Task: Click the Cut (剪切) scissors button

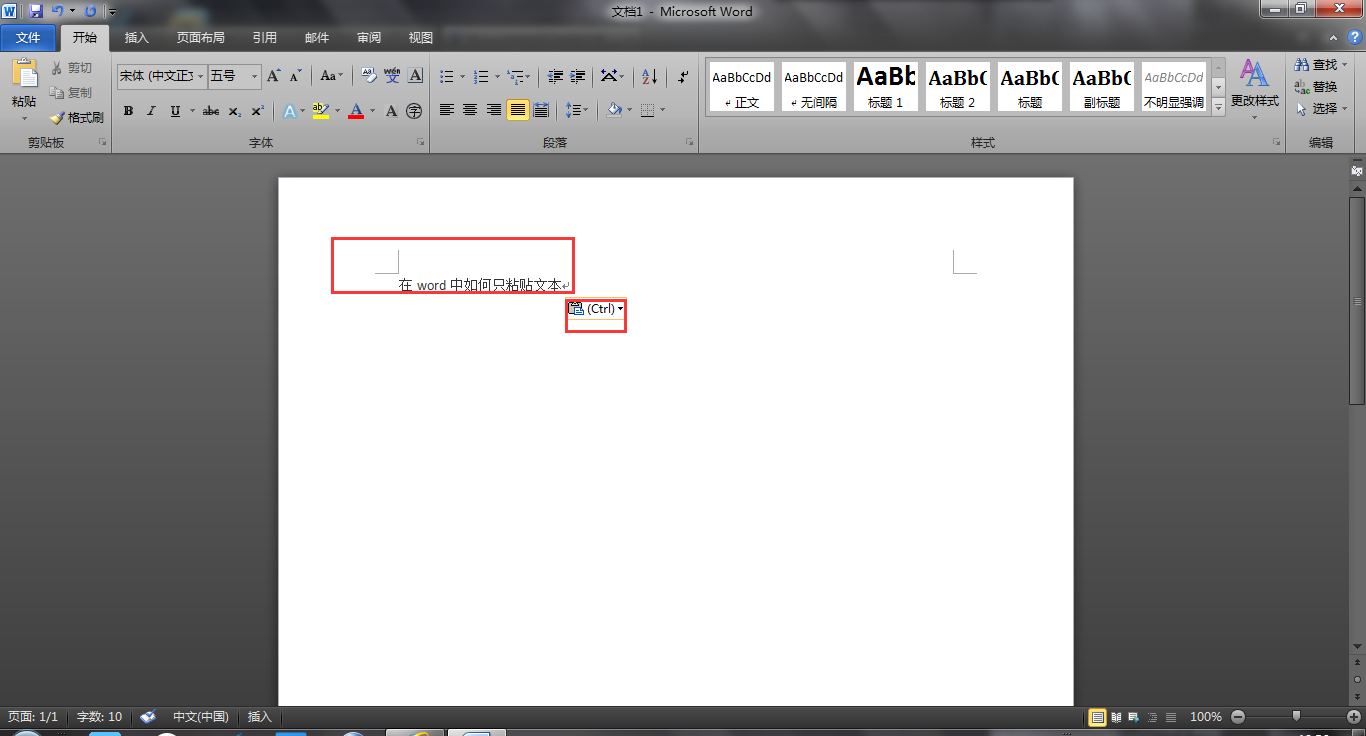Action: click(73, 68)
